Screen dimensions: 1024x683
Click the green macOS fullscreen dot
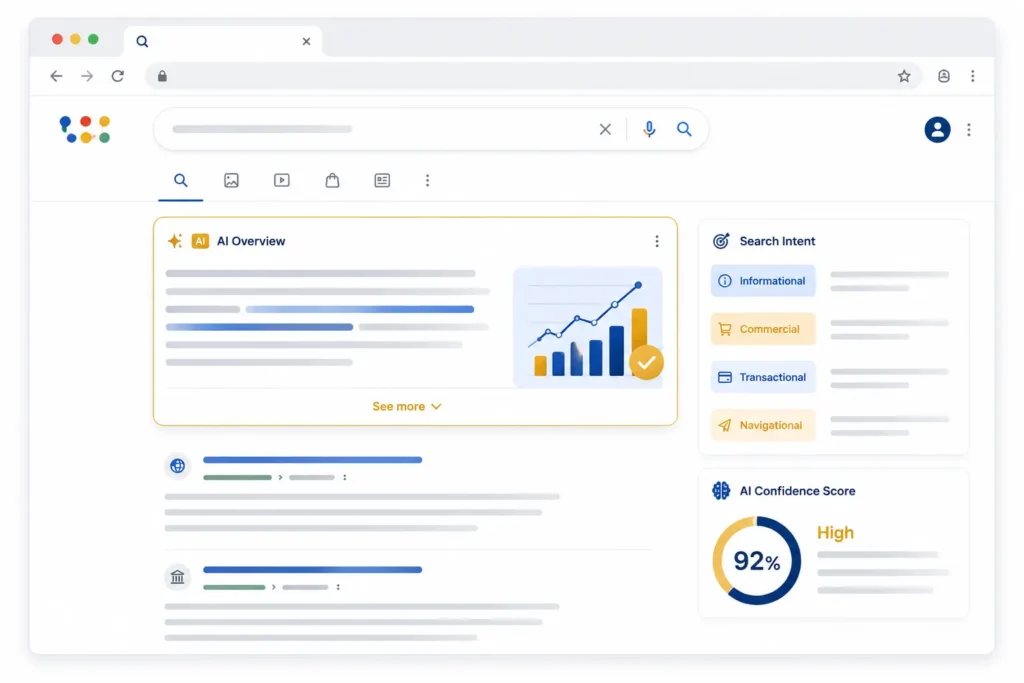pyautogui.click(x=93, y=39)
